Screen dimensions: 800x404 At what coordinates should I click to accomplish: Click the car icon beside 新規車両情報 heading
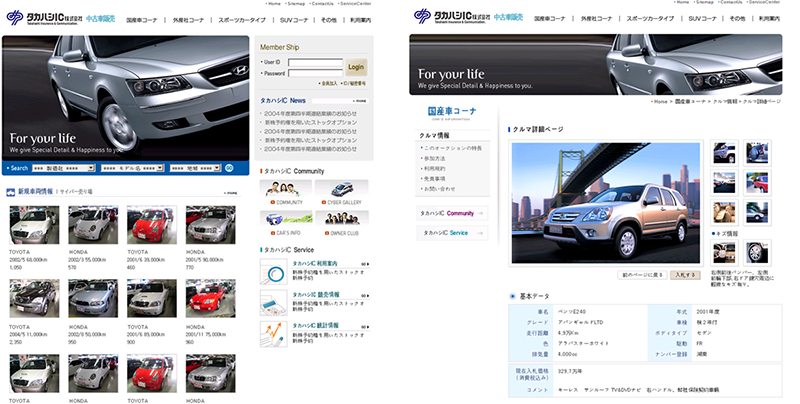pyautogui.click(x=11, y=192)
